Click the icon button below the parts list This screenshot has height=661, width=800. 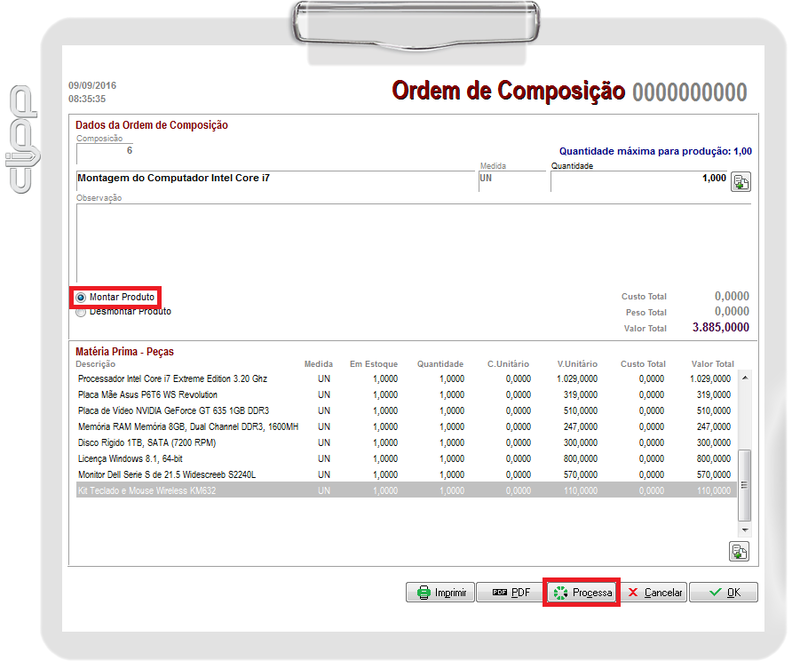(740, 551)
